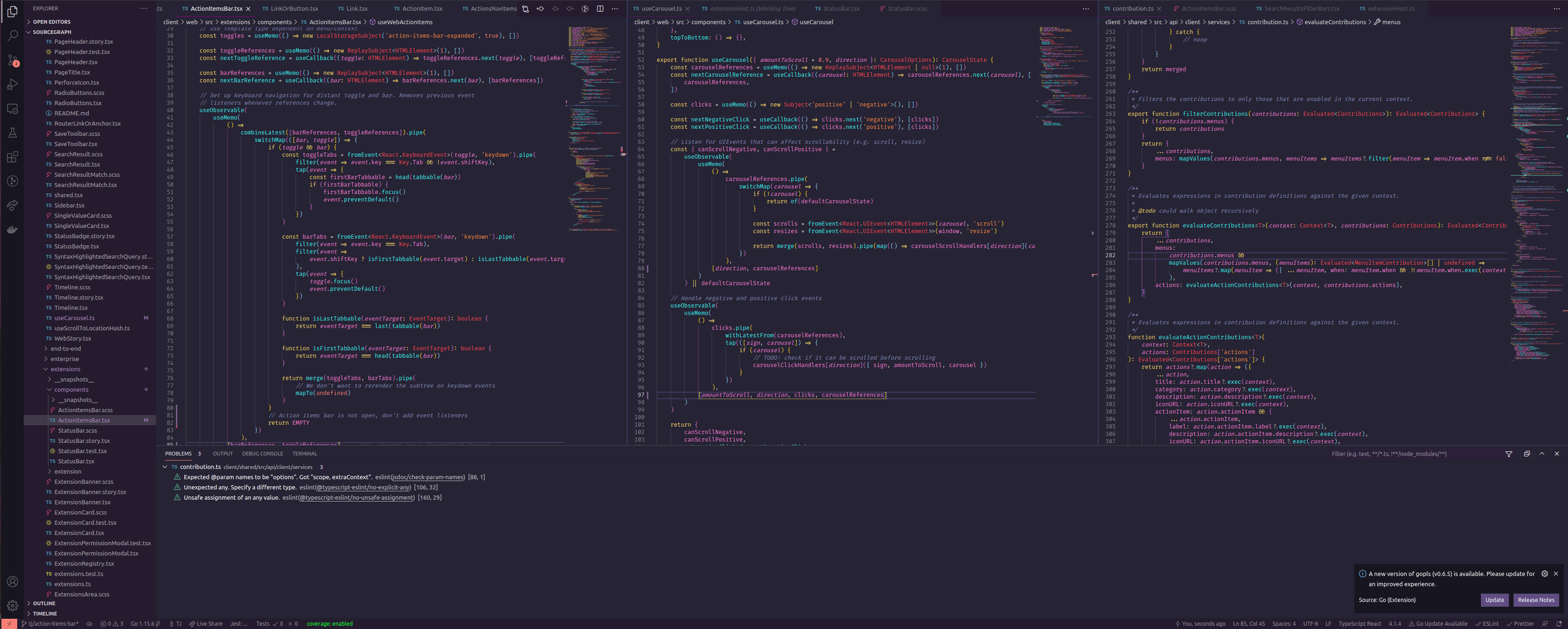Open the problems filter funnel options
Screen dimensions: 1568x629
point(1509,454)
